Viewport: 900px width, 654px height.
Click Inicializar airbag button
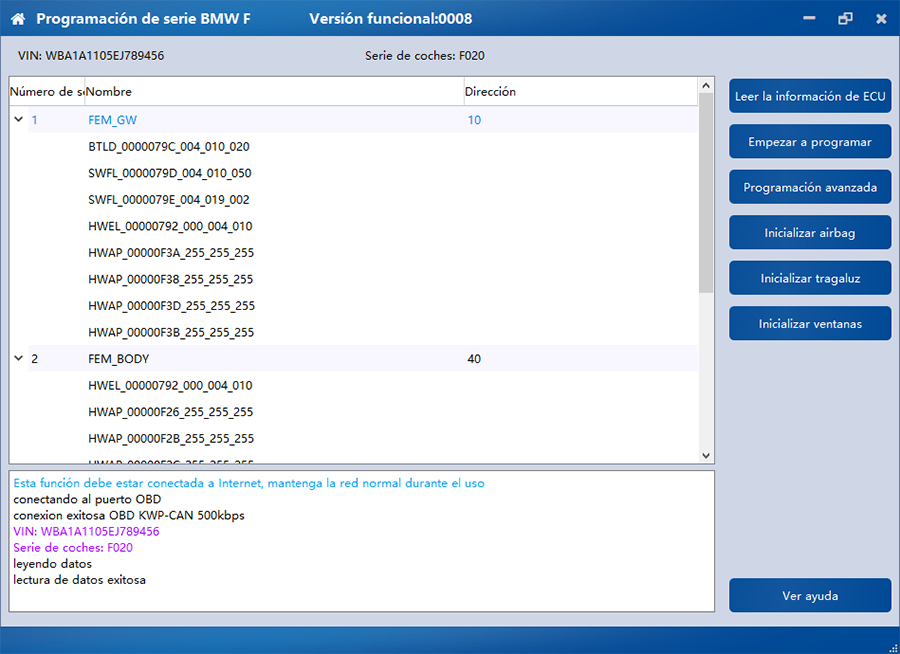click(x=810, y=233)
